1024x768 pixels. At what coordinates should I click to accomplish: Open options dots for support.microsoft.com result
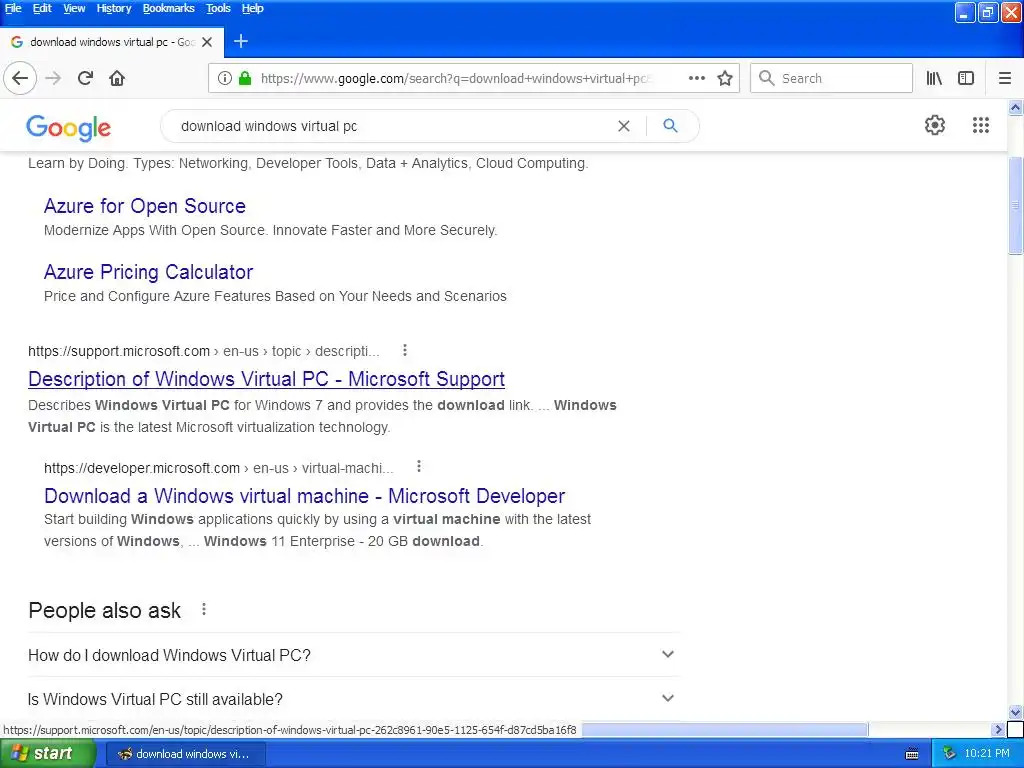405,351
